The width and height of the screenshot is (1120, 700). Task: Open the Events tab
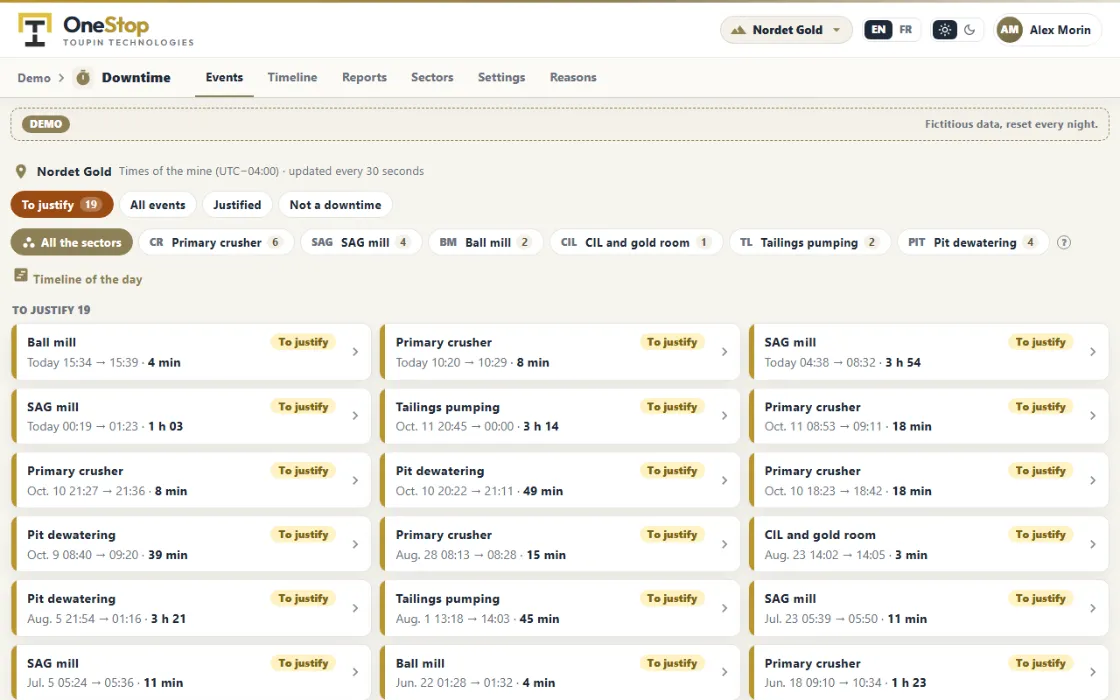point(224,77)
